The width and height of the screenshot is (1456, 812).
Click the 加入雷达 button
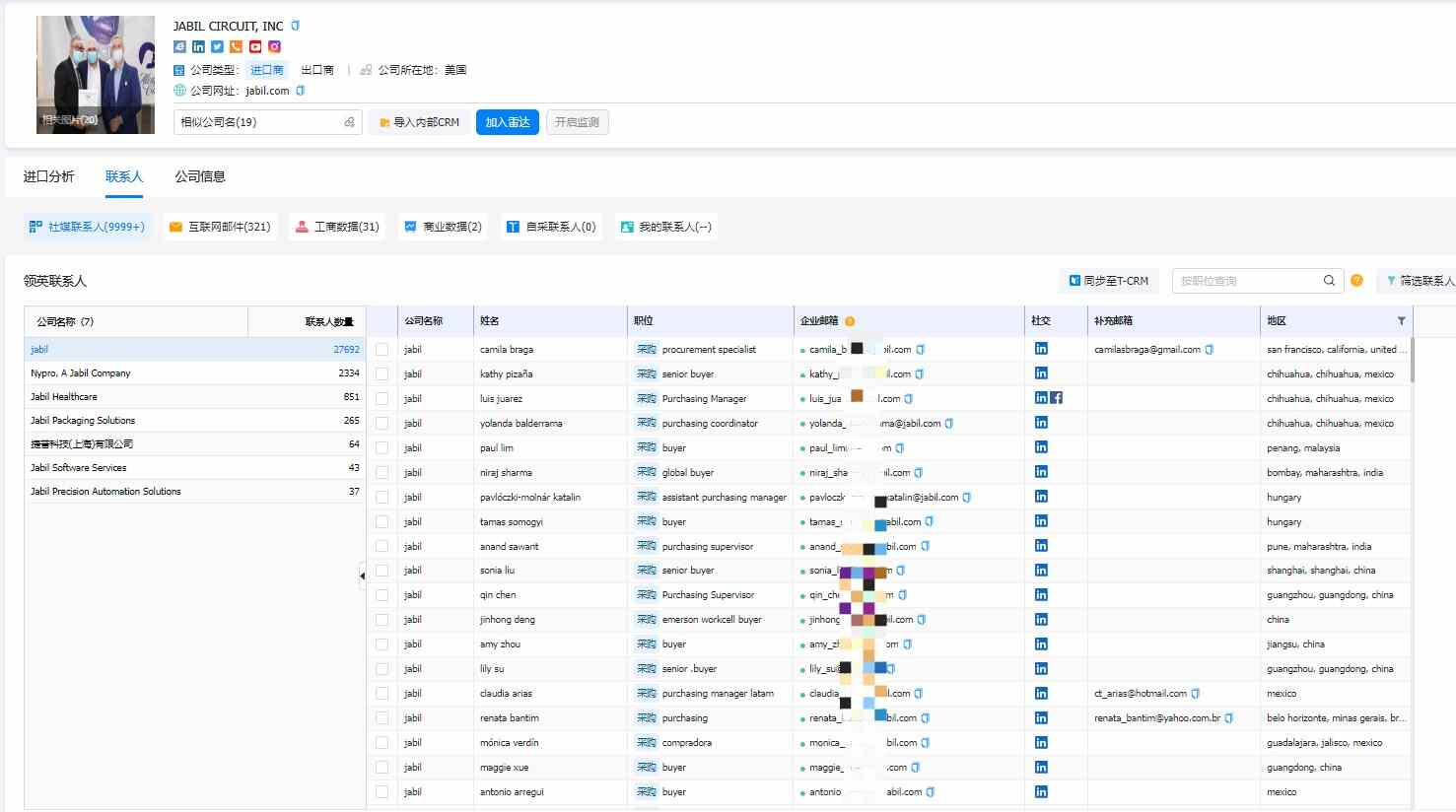508,122
